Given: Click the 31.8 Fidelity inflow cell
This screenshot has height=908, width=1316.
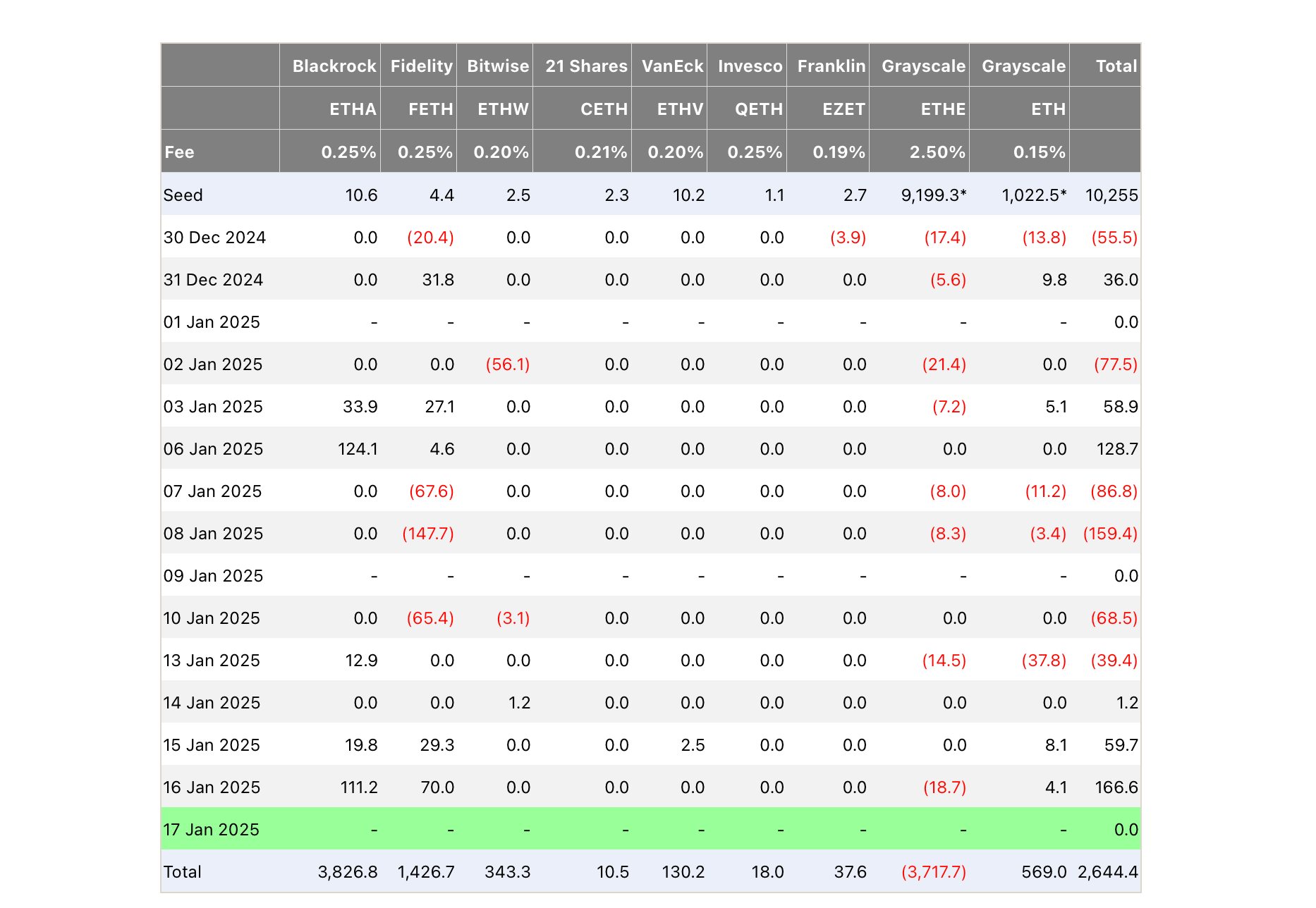Looking at the screenshot, I should coord(438,280).
